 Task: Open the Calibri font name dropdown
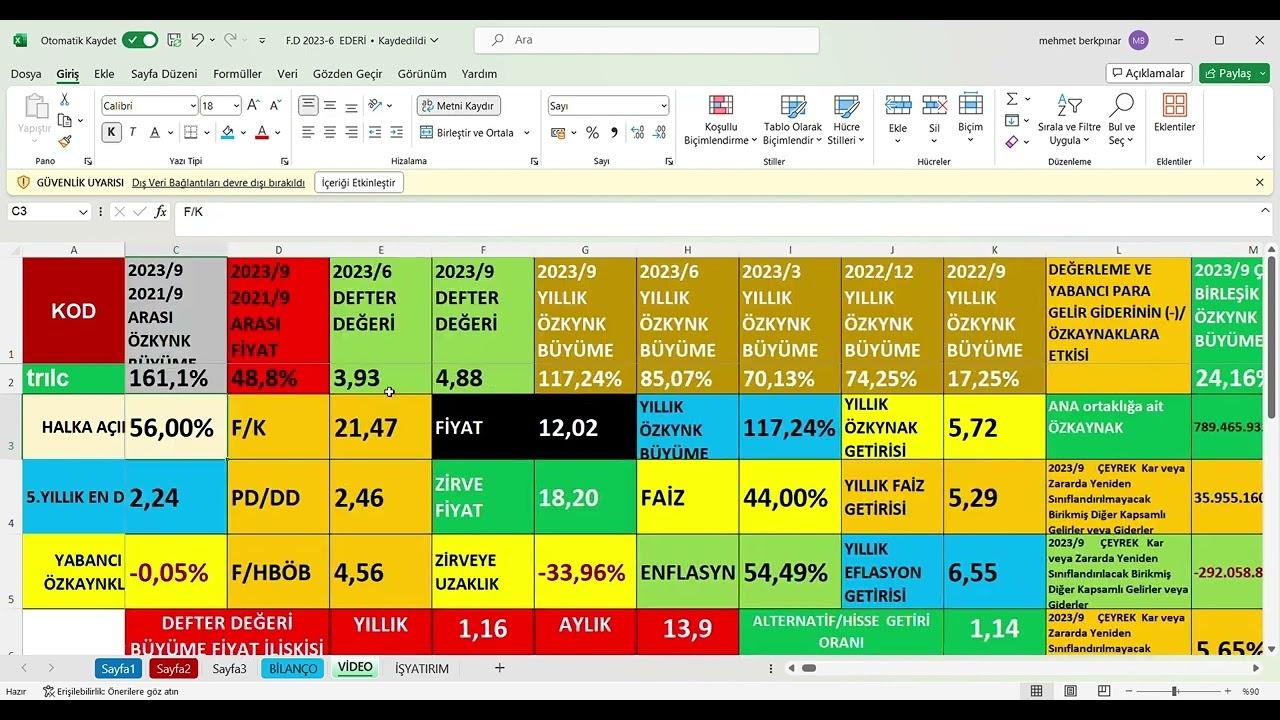(193, 106)
